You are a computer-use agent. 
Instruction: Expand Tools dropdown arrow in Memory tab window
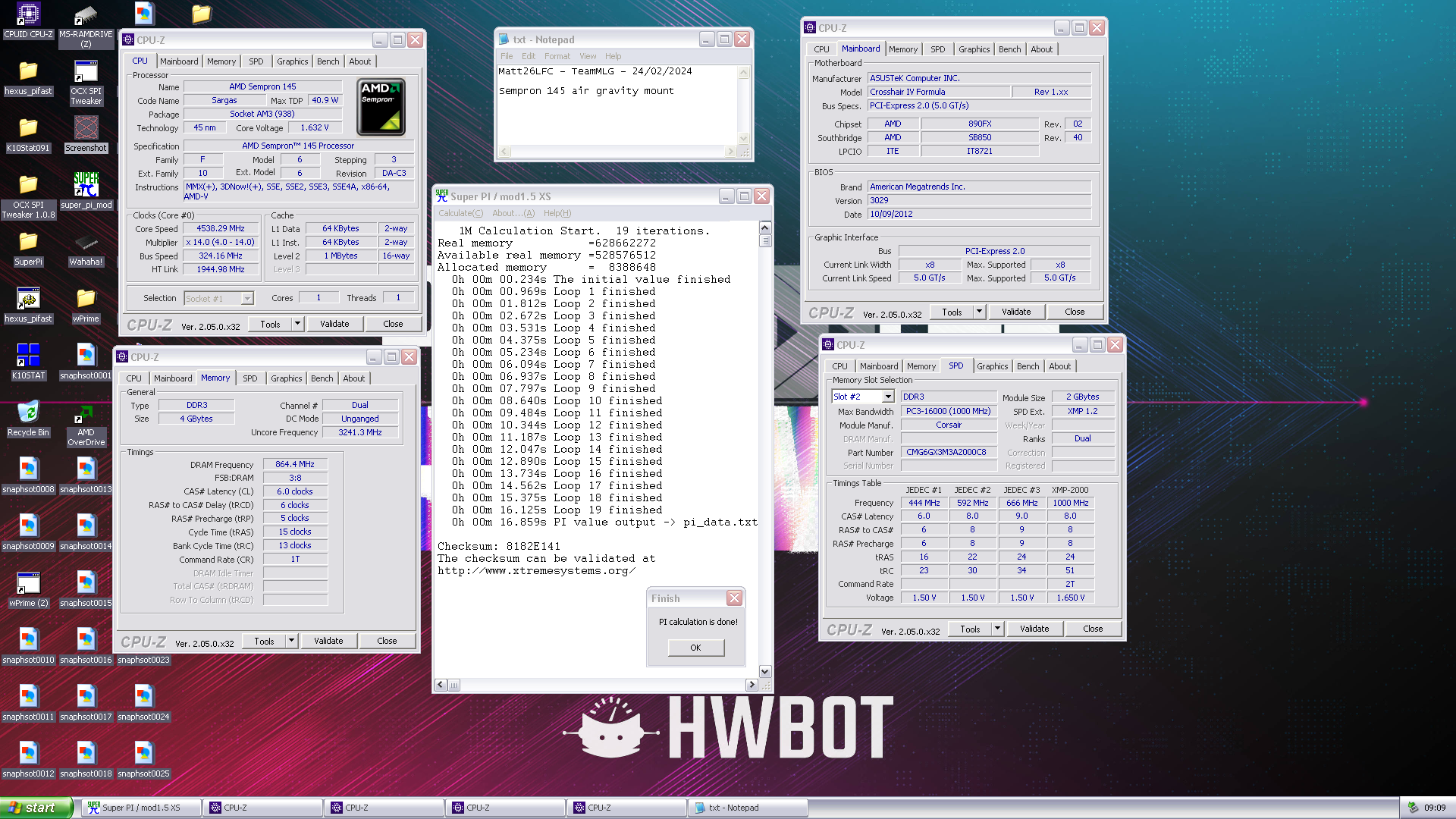coord(291,641)
